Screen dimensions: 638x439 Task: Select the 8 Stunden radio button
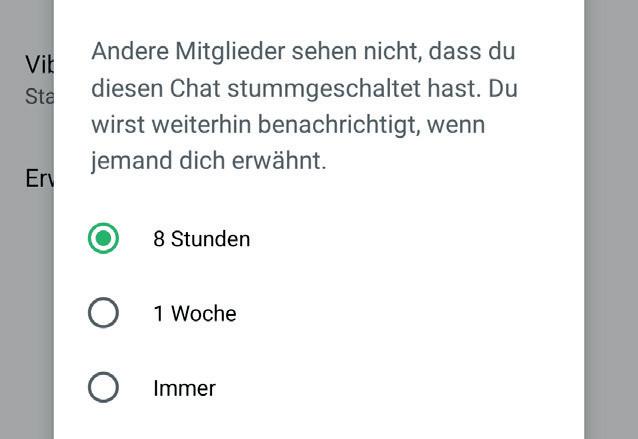pyautogui.click(x=103, y=239)
